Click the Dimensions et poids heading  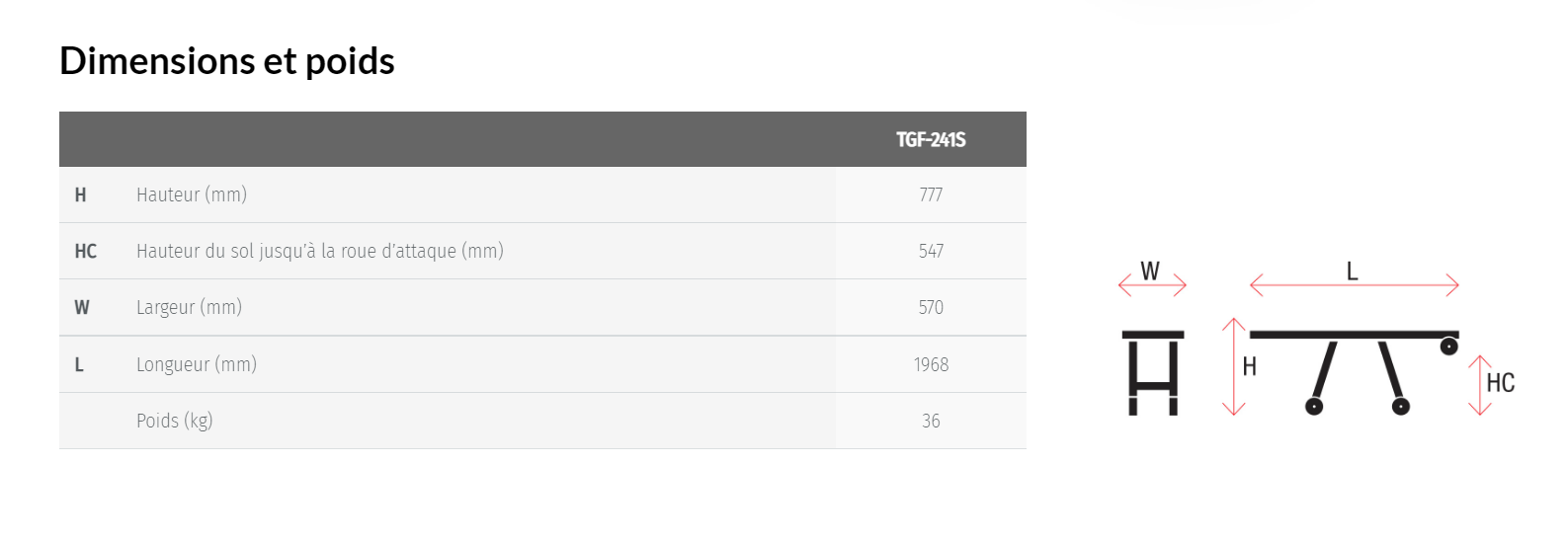point(226,61)
